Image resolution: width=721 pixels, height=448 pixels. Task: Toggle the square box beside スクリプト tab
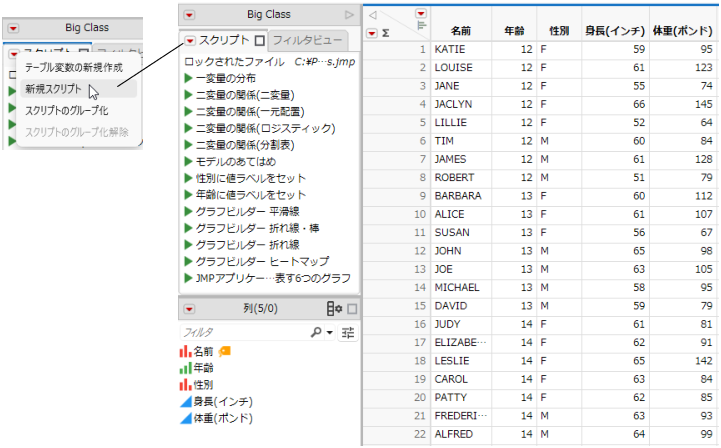260,41
